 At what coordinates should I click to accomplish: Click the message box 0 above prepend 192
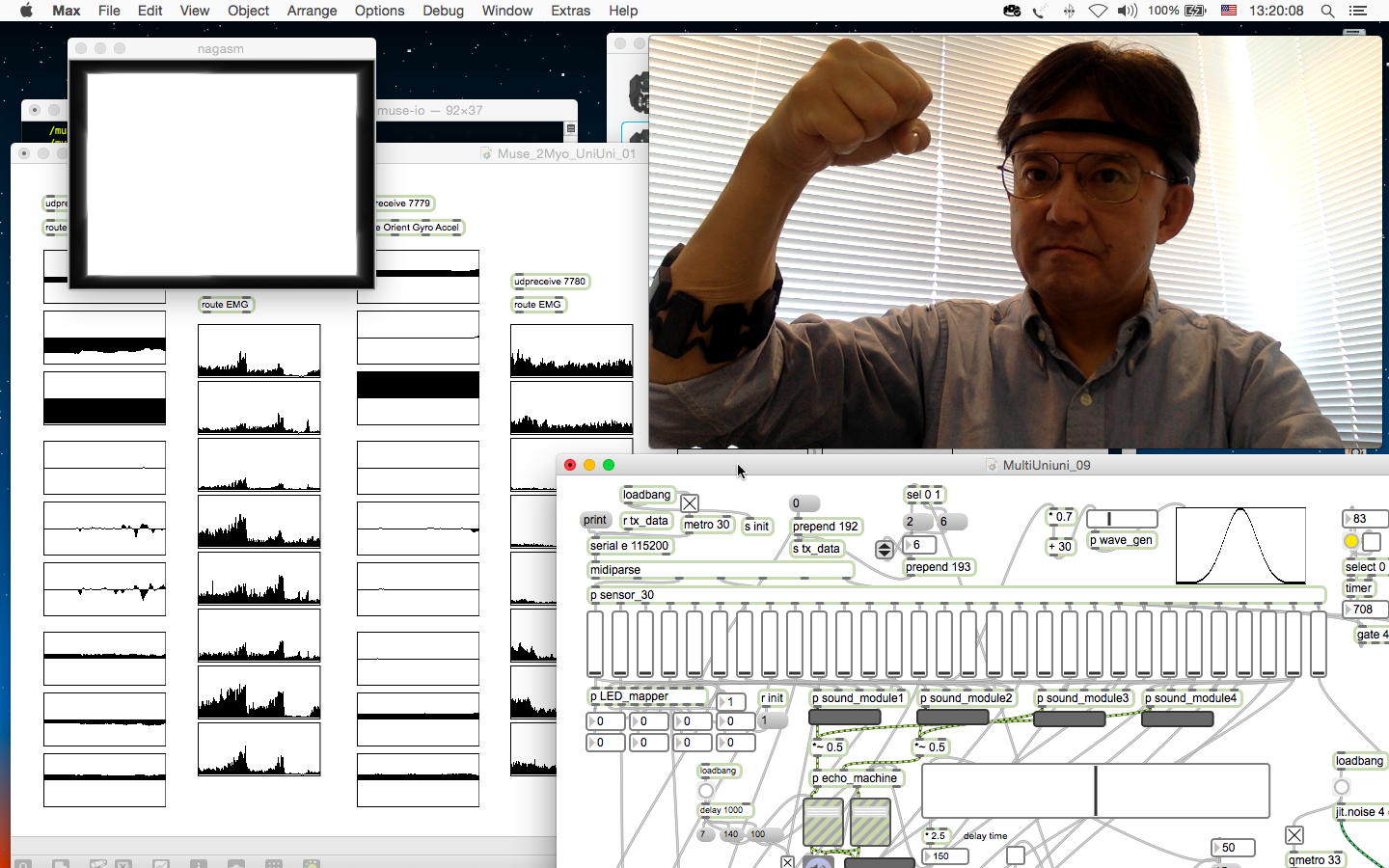pyautogui.click(x=804, y=503)
